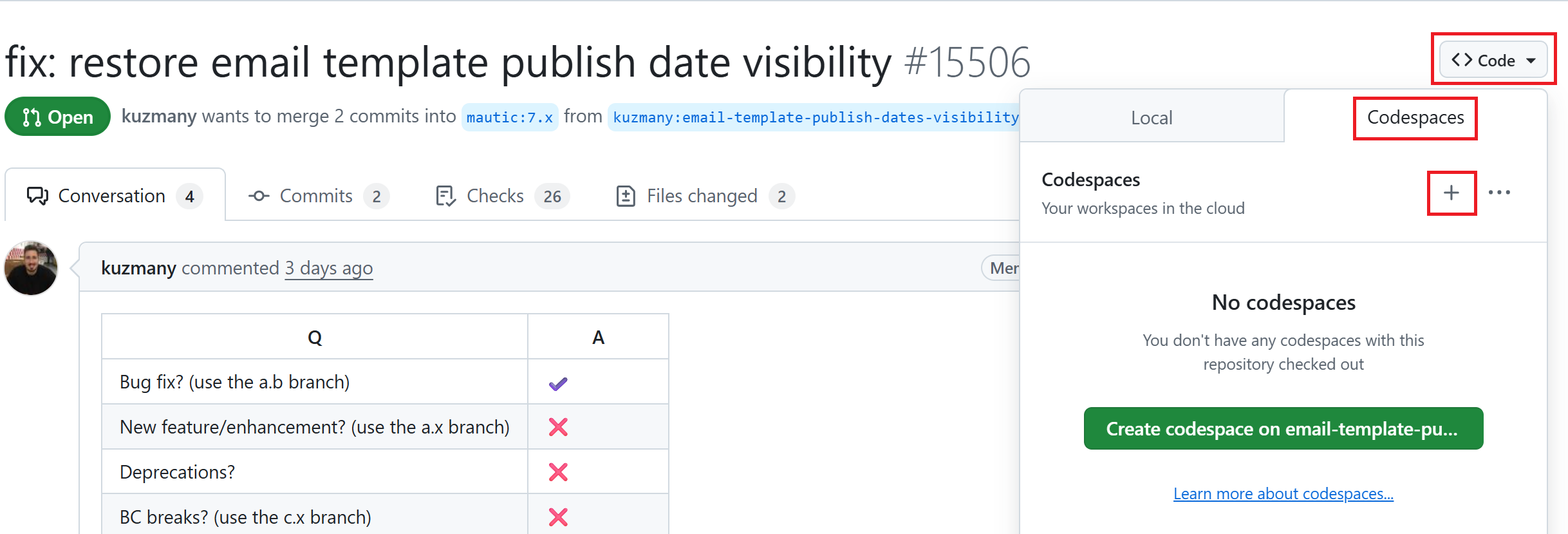
Task: Click the Checks checklist icon
Action: (x=445, y=196)
